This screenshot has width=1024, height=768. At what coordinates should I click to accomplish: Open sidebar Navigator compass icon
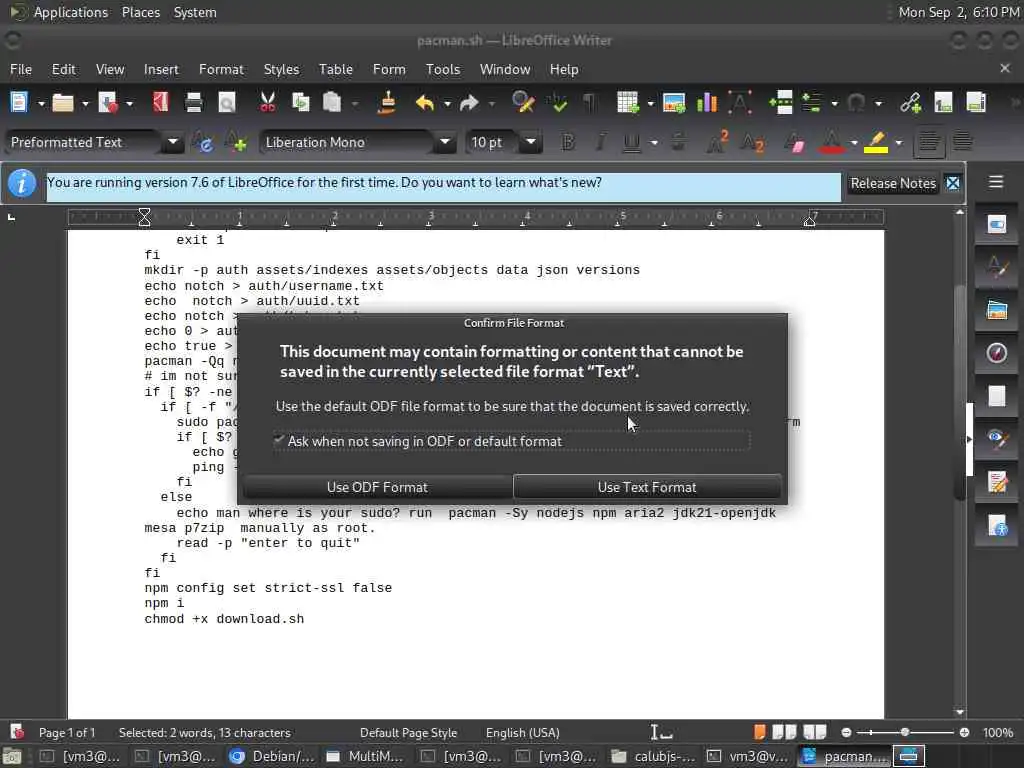click(x=997, y=353)
